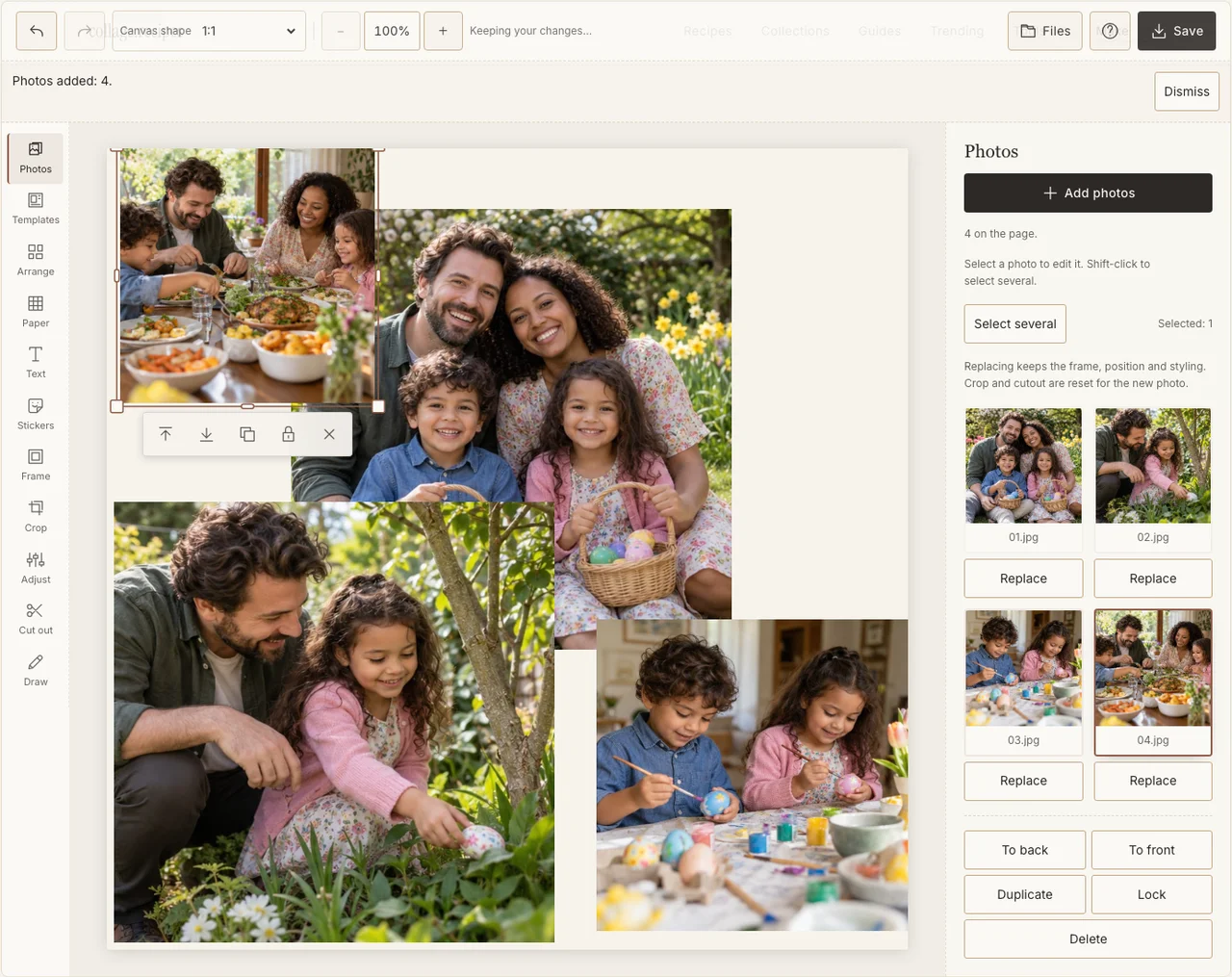Image resolution: width=1232 pixels, height=977 pixels.
Task: Remove photo using floating toolbar X
Action: [329, 434]
